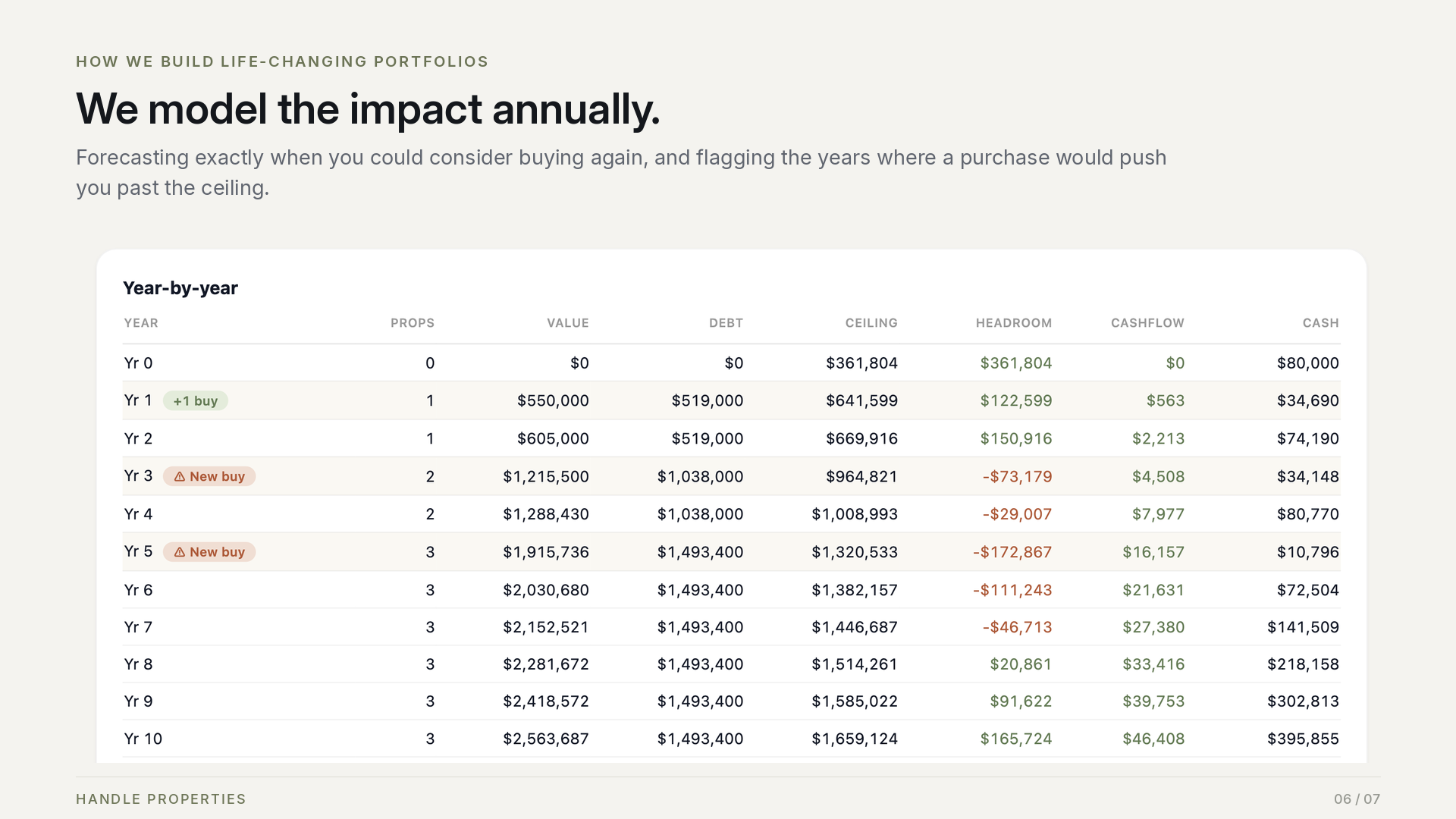
Task: Click the 'New buy' badge on Yr 5
Action: (209, 552)
